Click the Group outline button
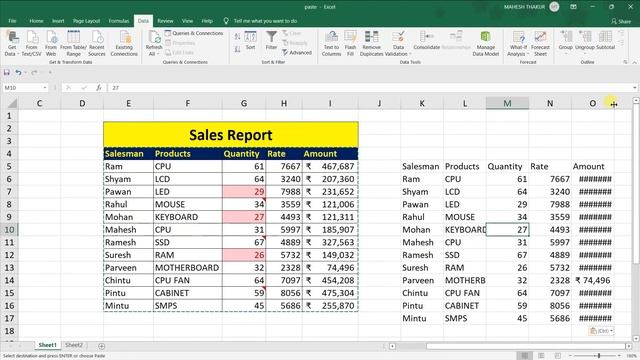 tap(566, 41)
